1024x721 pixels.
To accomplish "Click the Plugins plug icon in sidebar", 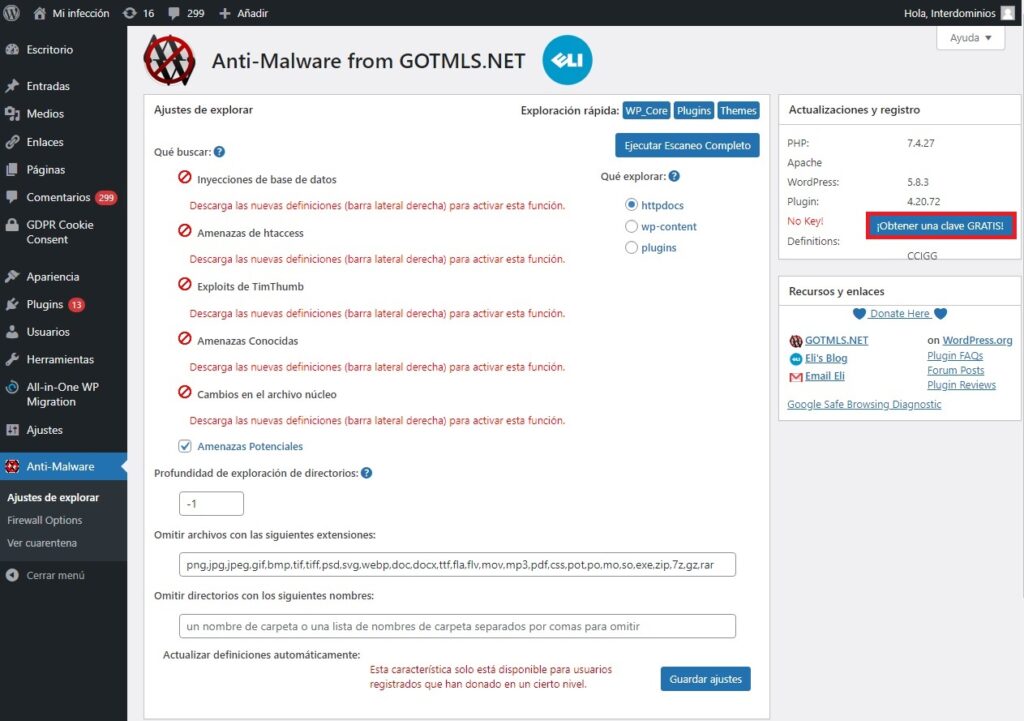I will point(12,304).
